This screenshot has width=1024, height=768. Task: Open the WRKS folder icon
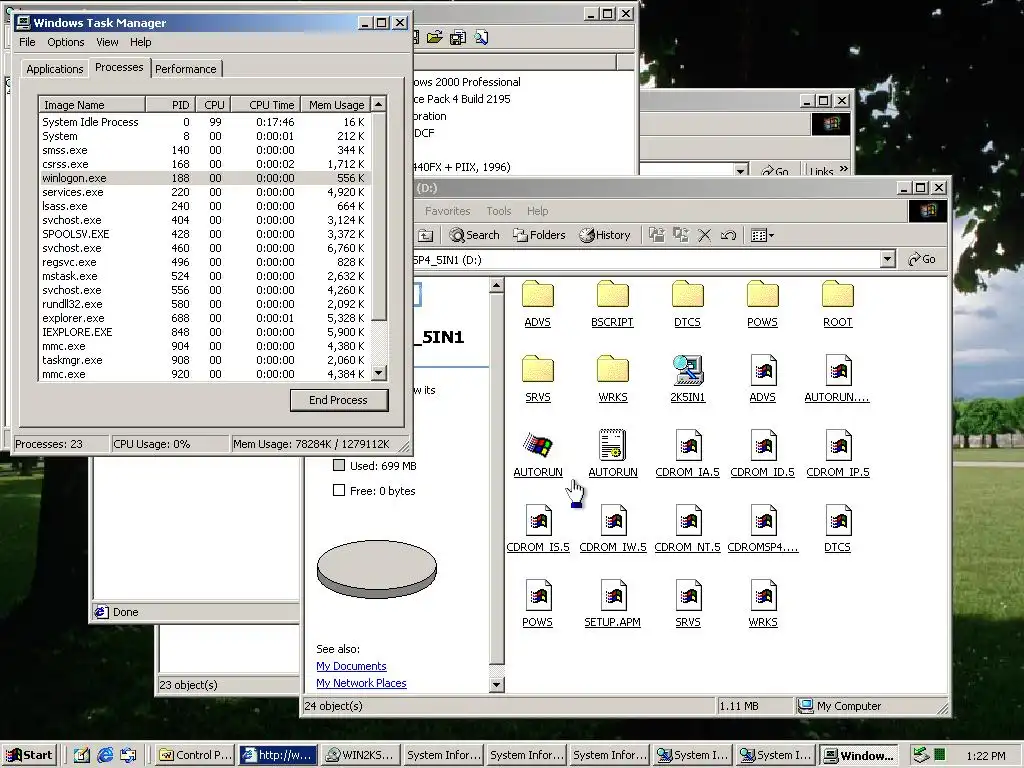tap(613, 370)
